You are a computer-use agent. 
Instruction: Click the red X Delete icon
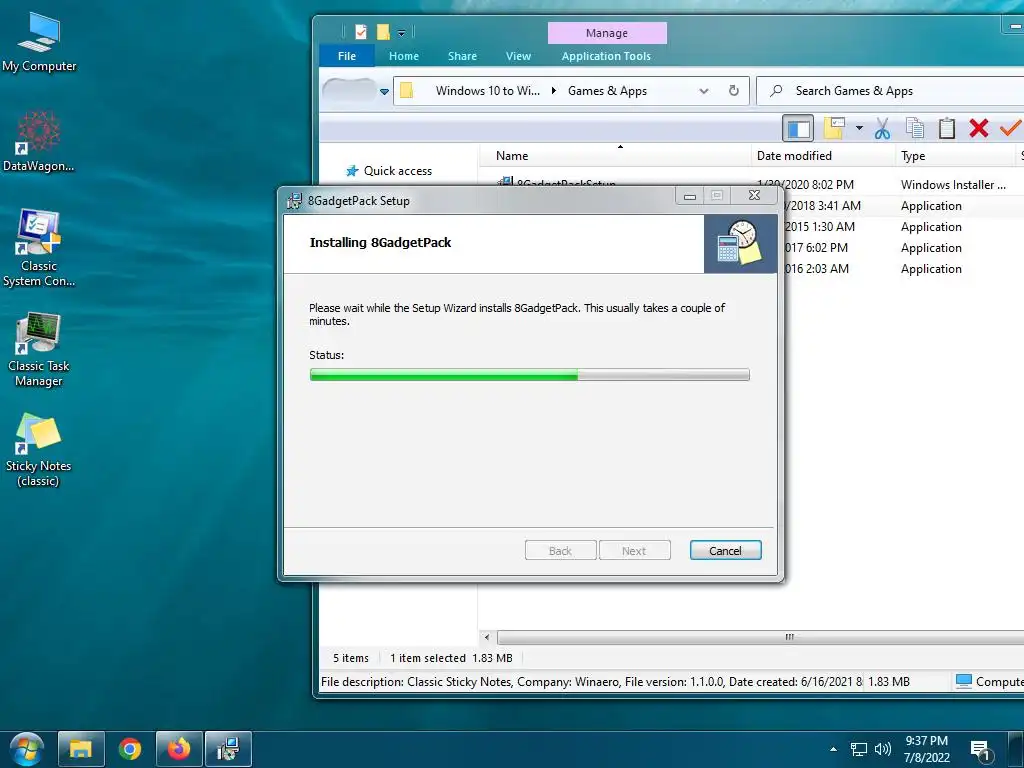click(x=978, y=128)
